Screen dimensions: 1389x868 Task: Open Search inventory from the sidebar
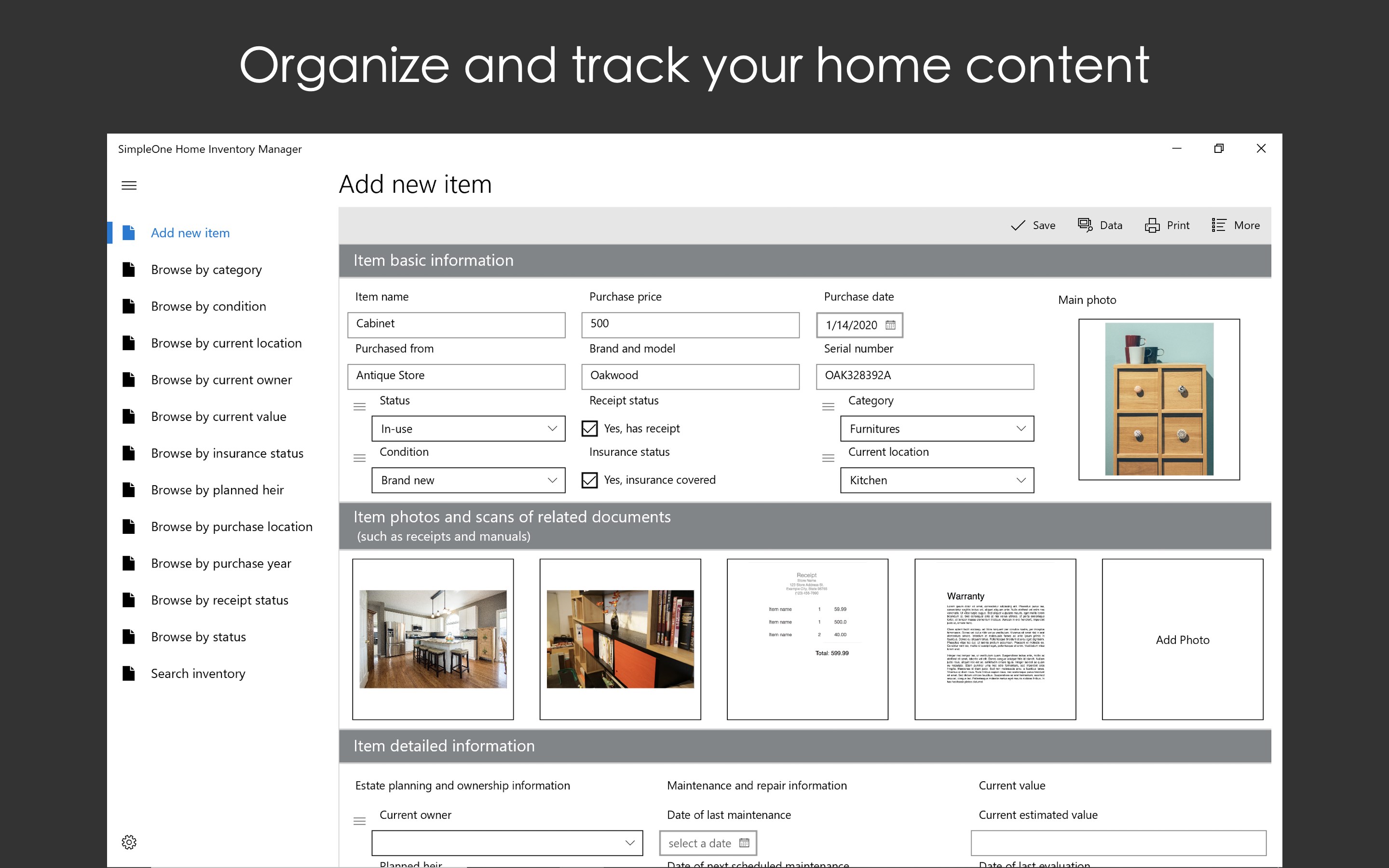198,673
